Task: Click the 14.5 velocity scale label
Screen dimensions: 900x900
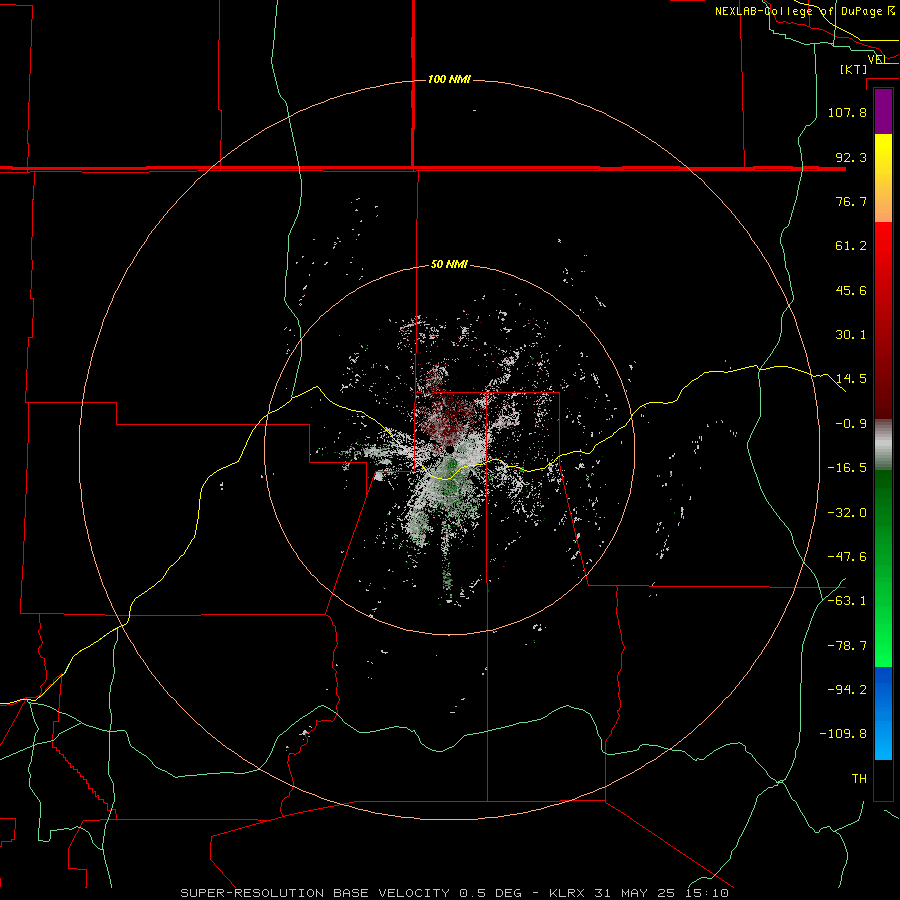Action: (x=851, y=379)
